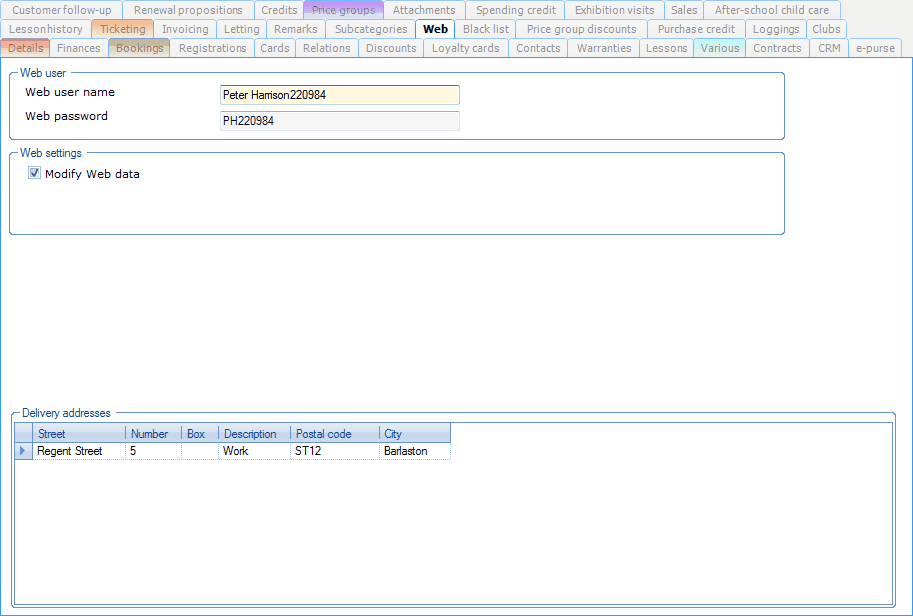Screen dimensions: 913x616
Task: Switch to the e-purse tab
Action: point(875,48)
